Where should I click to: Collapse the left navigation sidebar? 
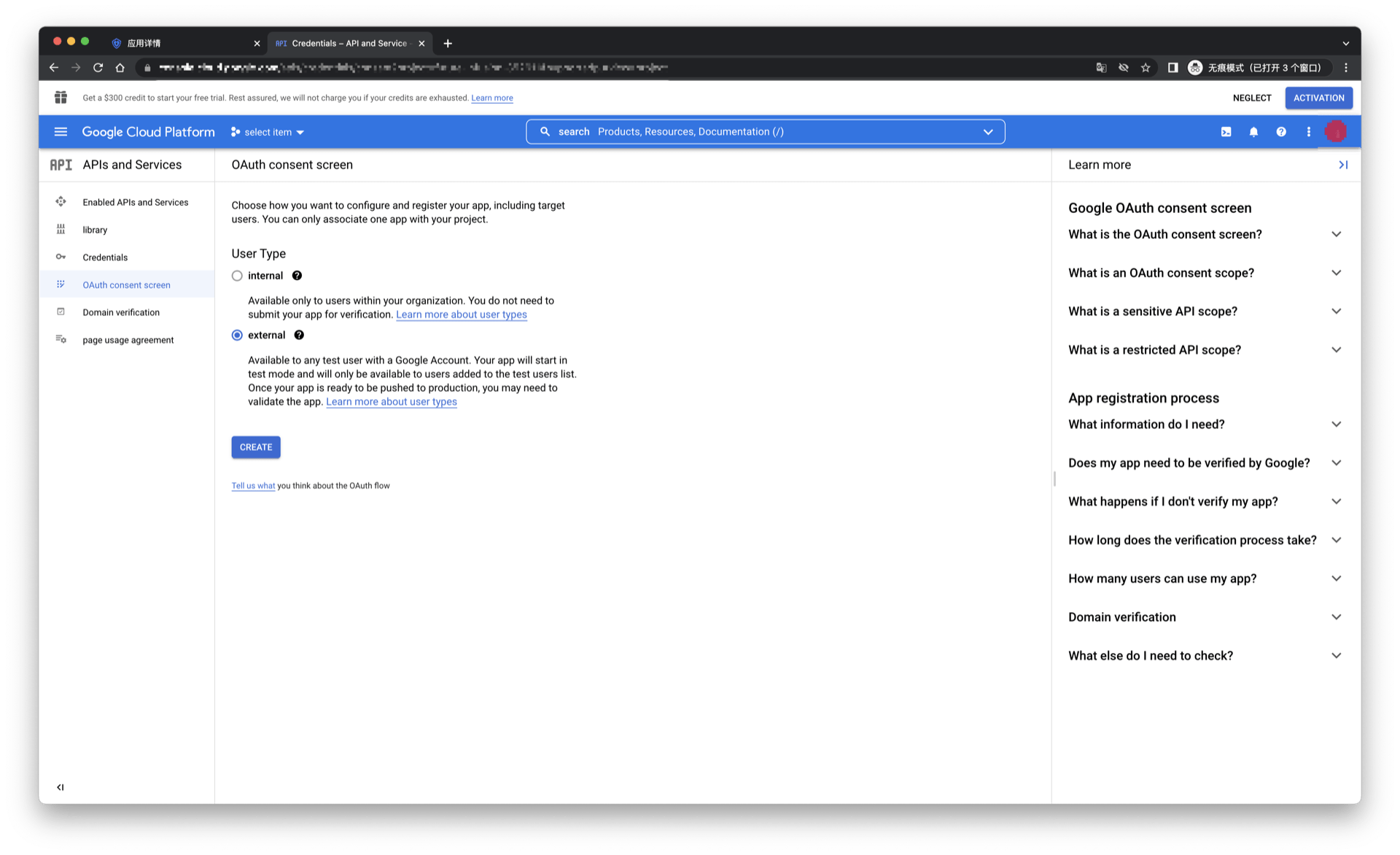61,787
